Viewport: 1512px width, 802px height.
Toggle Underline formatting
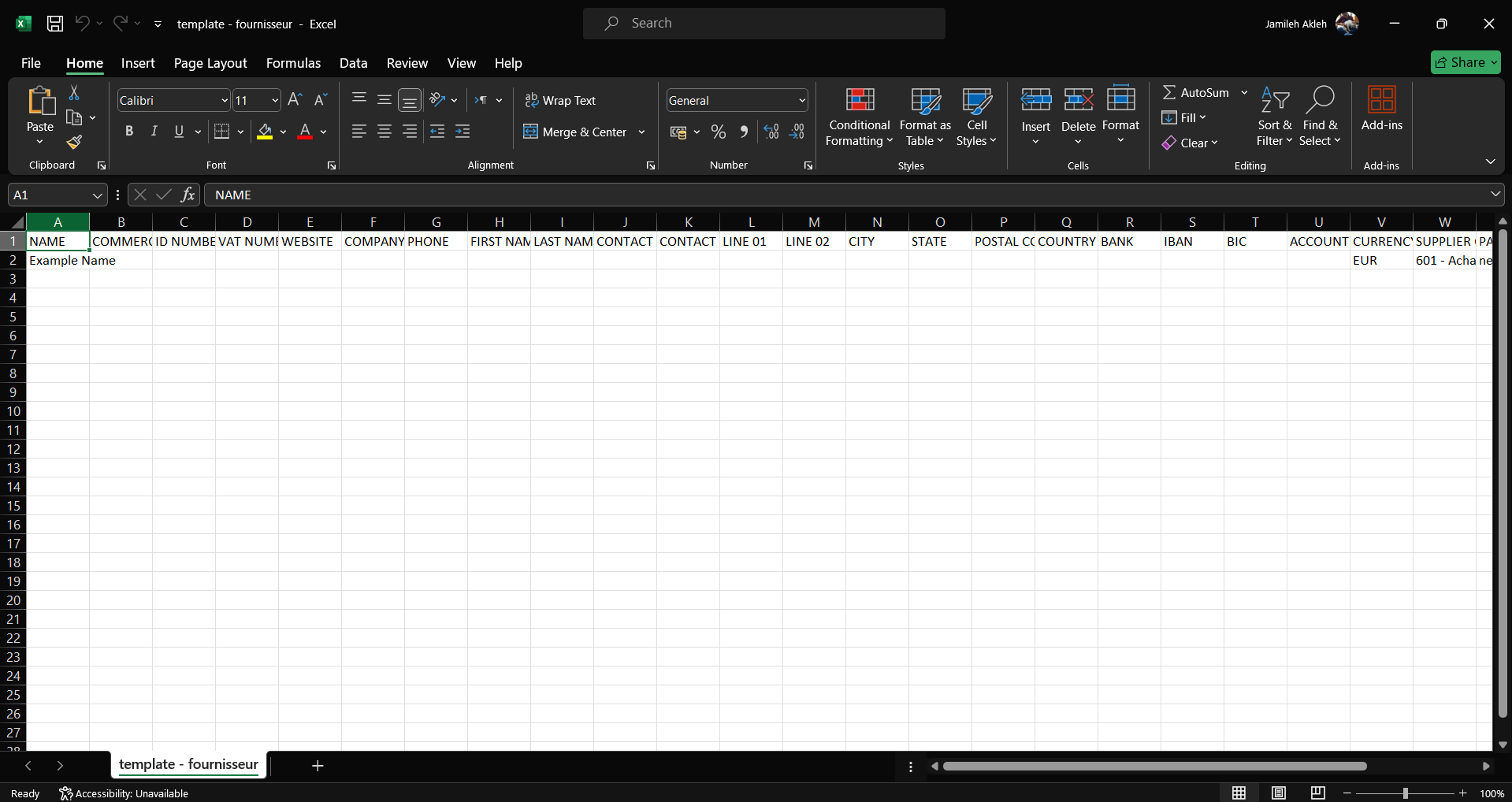pos(179,132)
